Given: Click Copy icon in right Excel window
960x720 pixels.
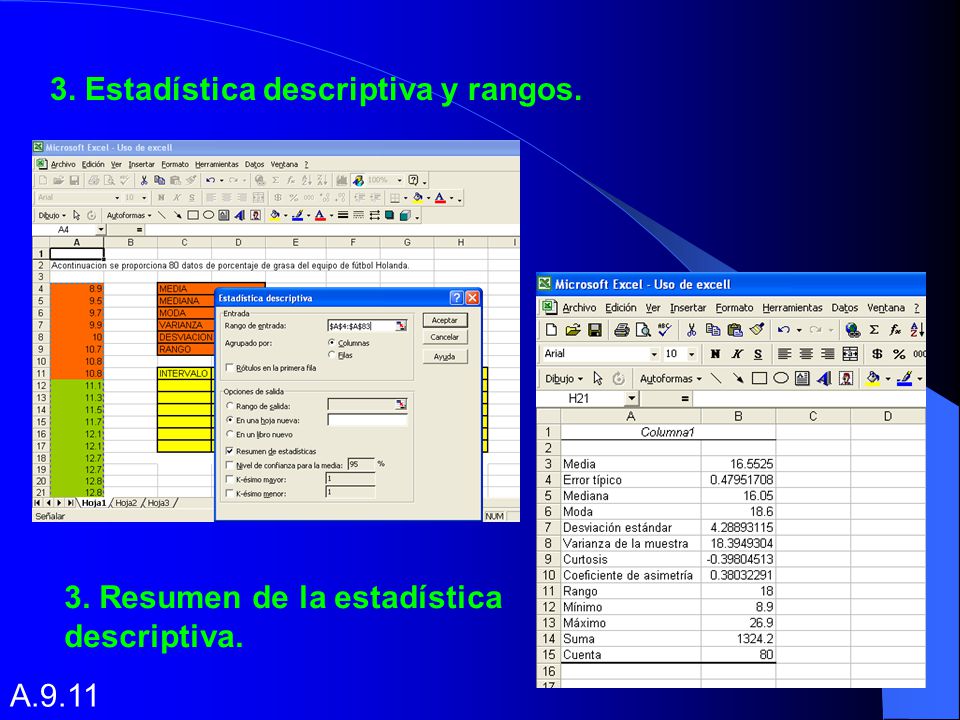Looking at the screenshot, I should [x=713, y=330].
